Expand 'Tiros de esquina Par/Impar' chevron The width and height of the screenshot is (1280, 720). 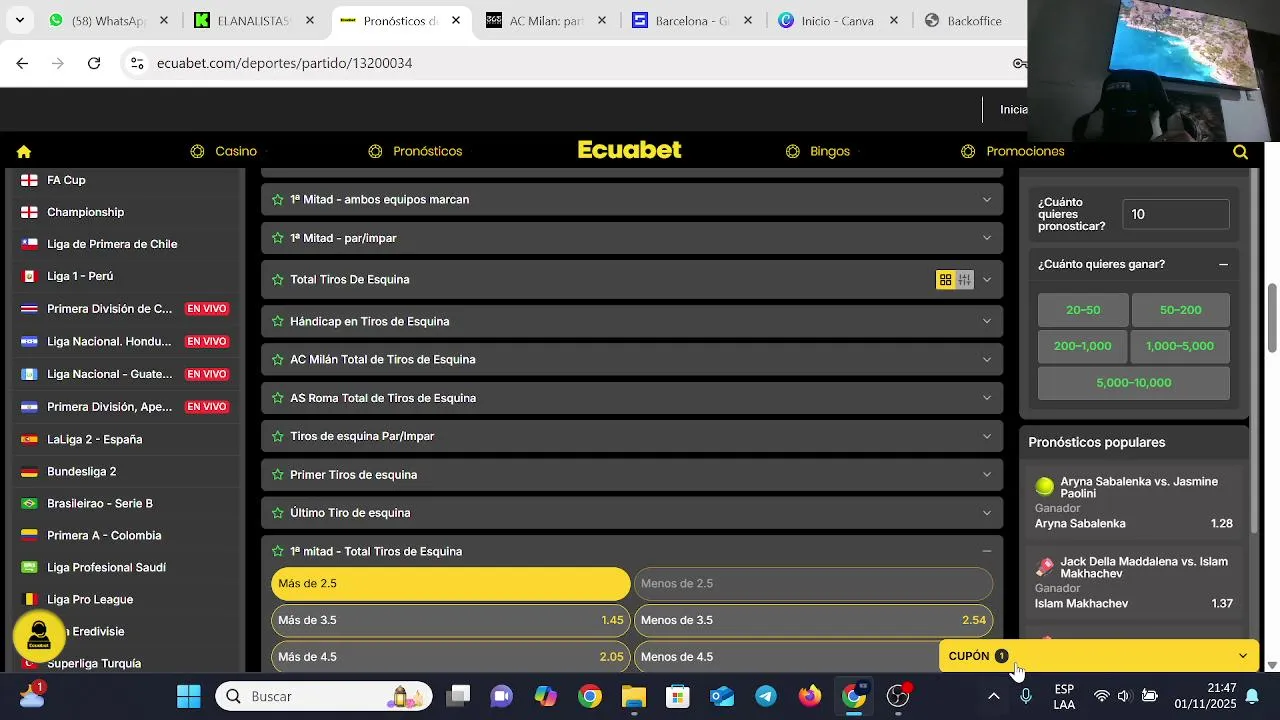click(987, 437)
